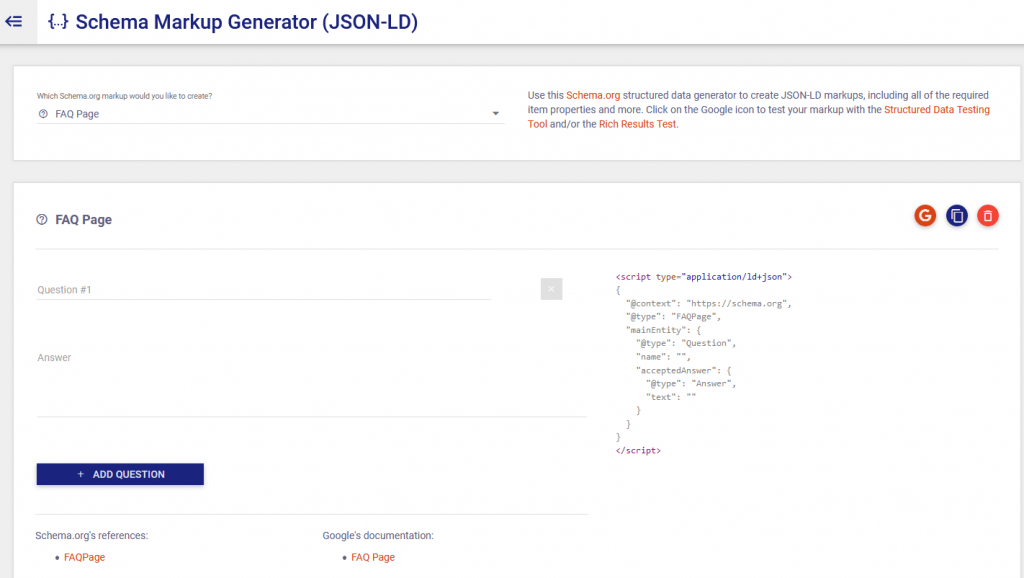
Task: Click the ADD QUESTION button
Action: (x=120, y=474)
